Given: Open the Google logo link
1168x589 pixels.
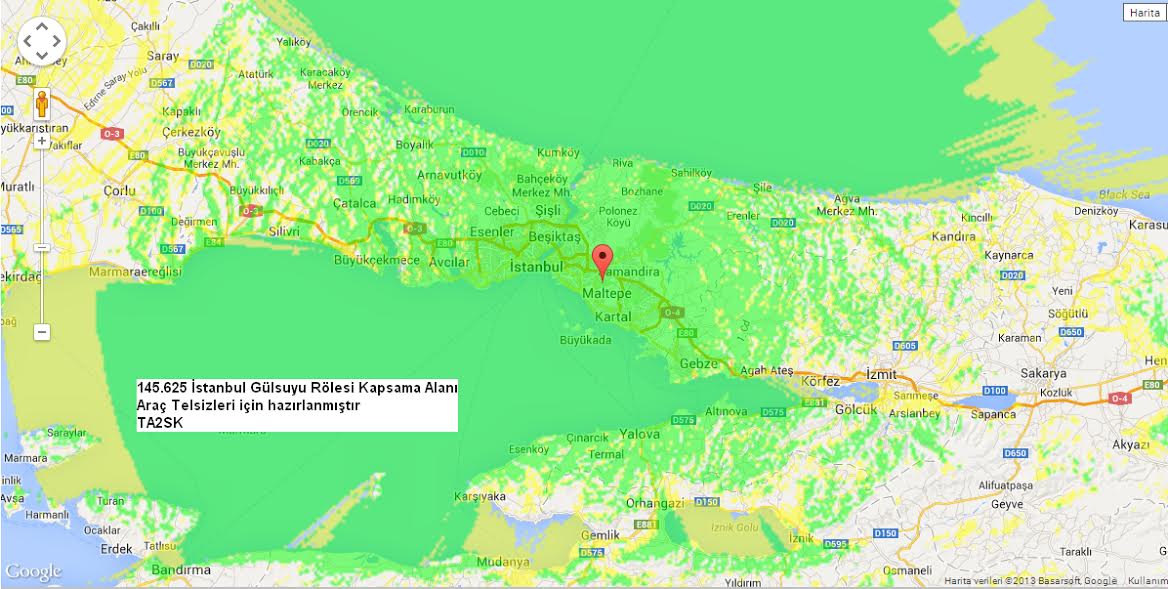Looking at the screenshot, I should click(x=33, y=572).
